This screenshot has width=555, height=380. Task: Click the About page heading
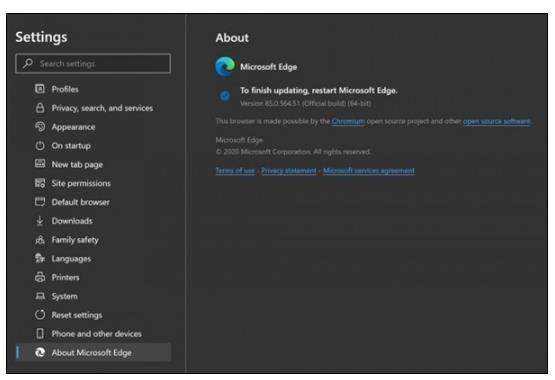[232, 38]
